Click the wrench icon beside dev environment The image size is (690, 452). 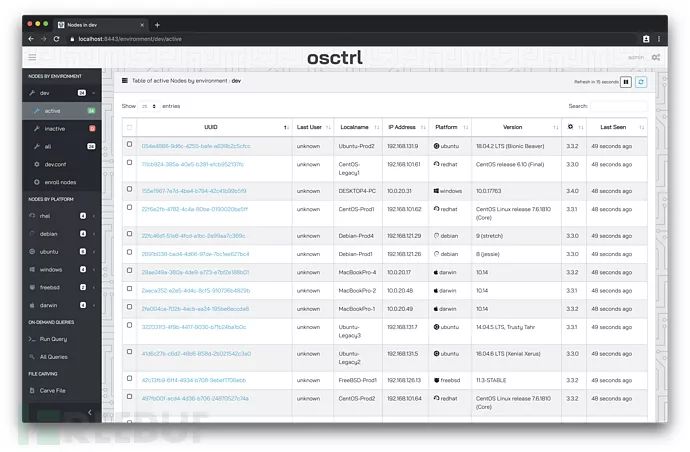(32, 93)
